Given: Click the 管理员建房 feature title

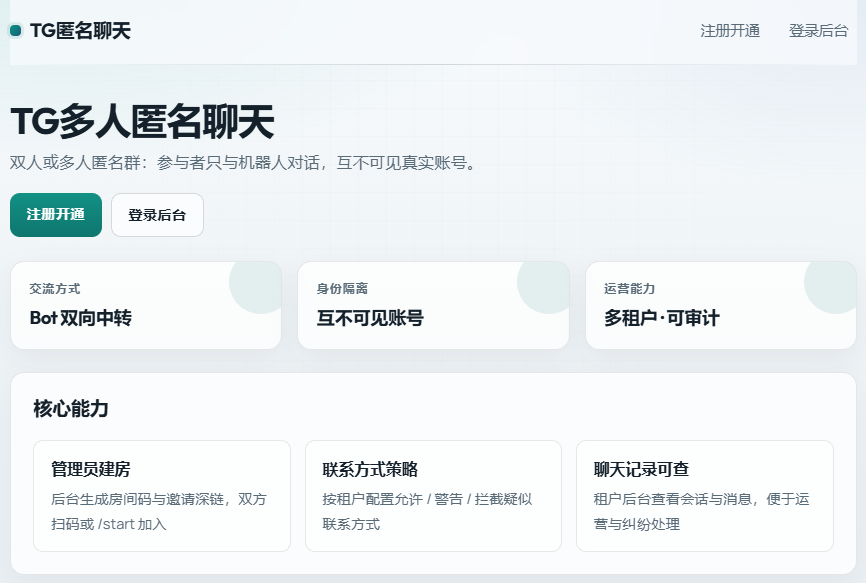Looking at the screenshot, I should (91, 469).
